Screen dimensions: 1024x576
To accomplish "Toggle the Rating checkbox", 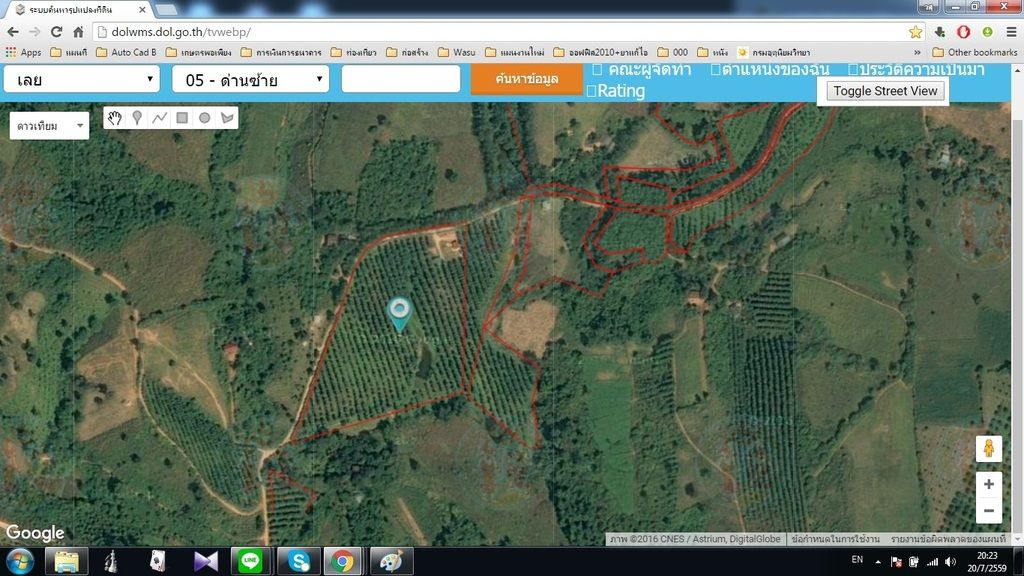I will coord(592,91).
